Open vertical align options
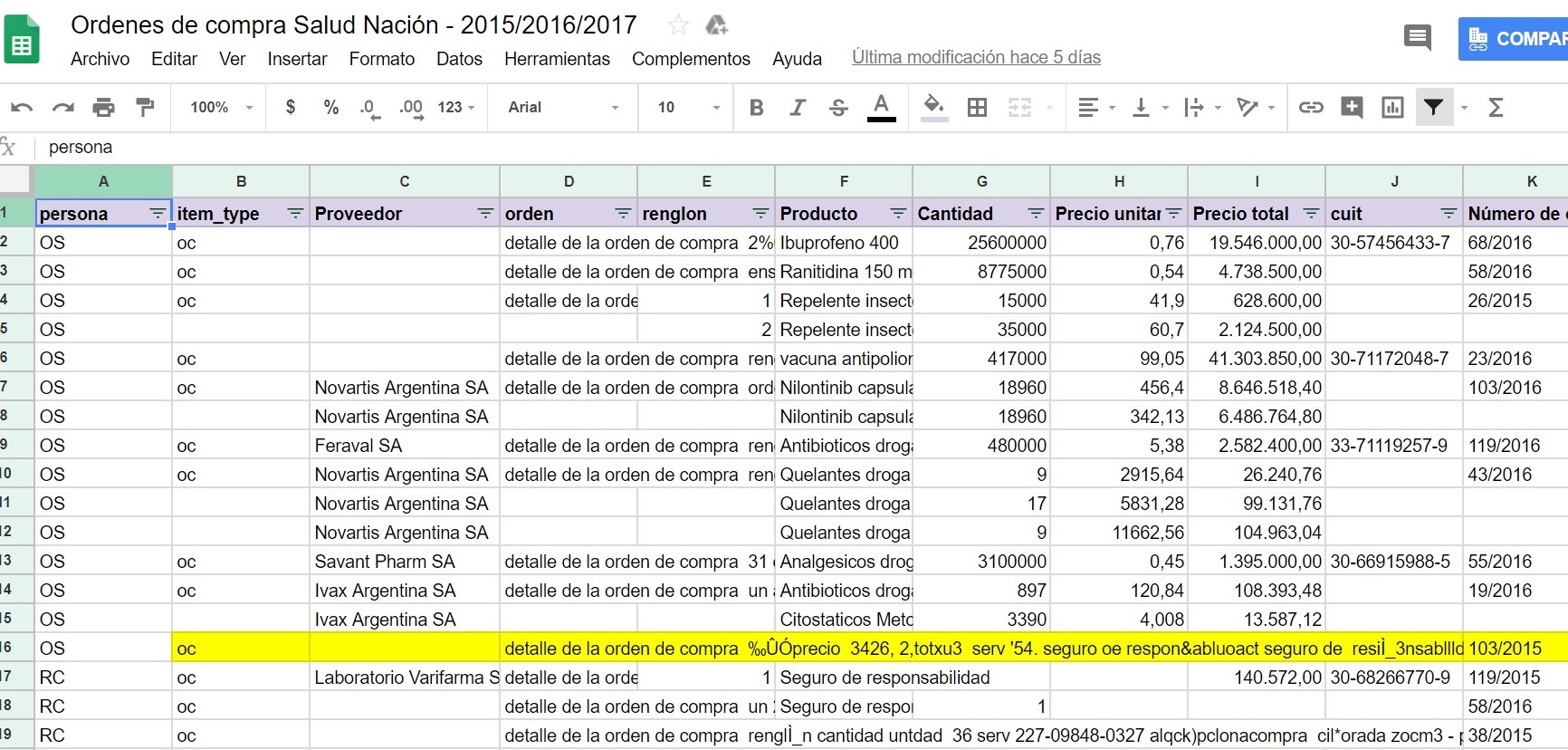The width and height of the screenshot is (1568, 750). pos(1150,108)
